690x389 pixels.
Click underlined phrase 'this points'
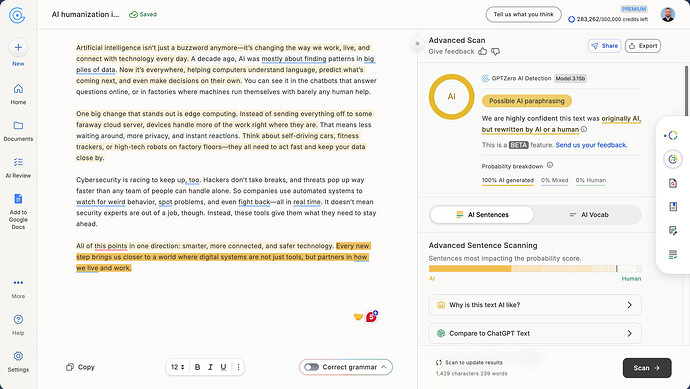coord(111,246)
